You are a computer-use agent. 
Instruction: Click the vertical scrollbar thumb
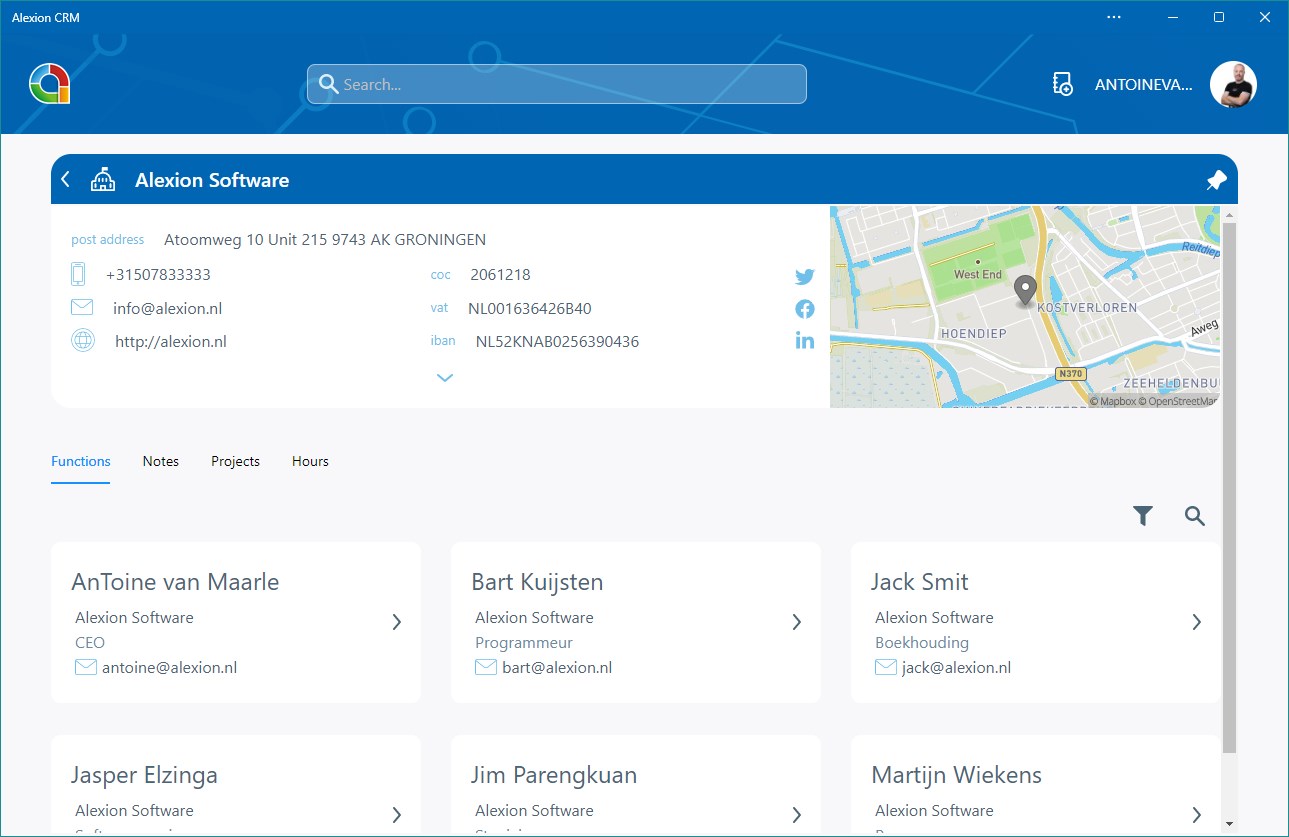point(1229,488)
